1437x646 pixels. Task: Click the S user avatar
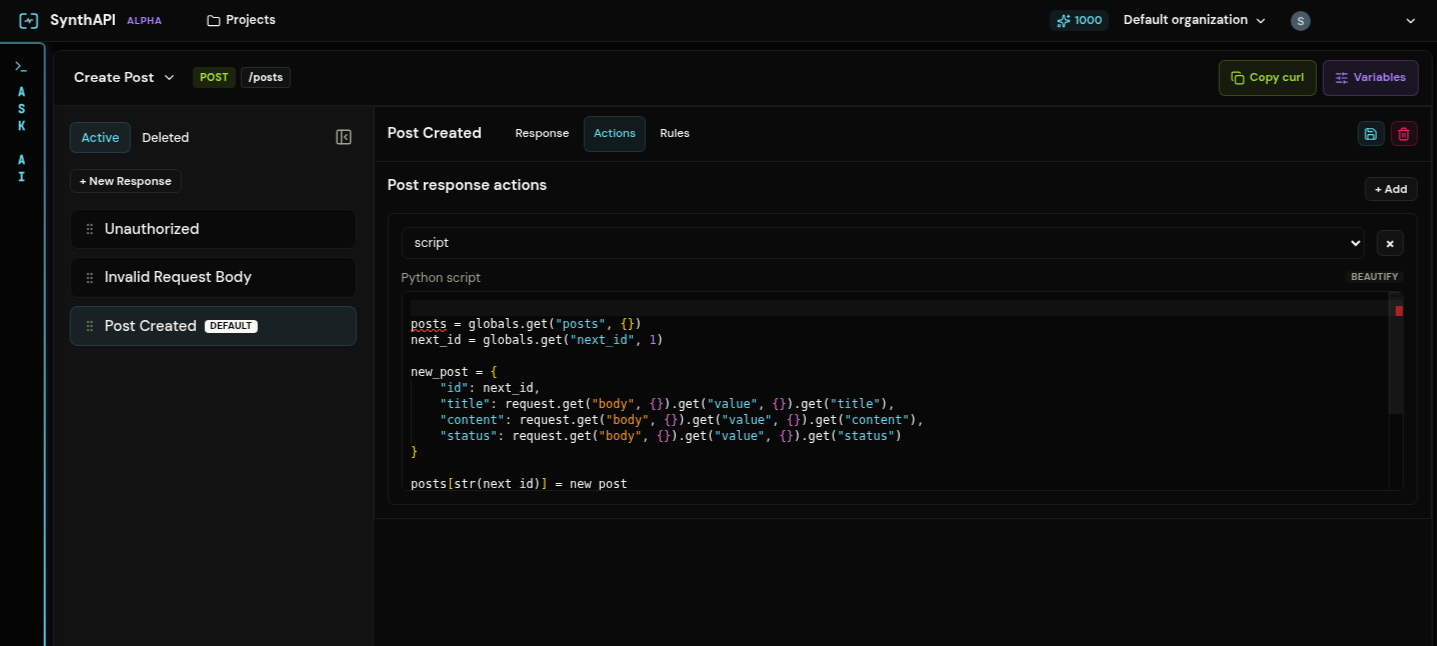tap(1300, 21)
